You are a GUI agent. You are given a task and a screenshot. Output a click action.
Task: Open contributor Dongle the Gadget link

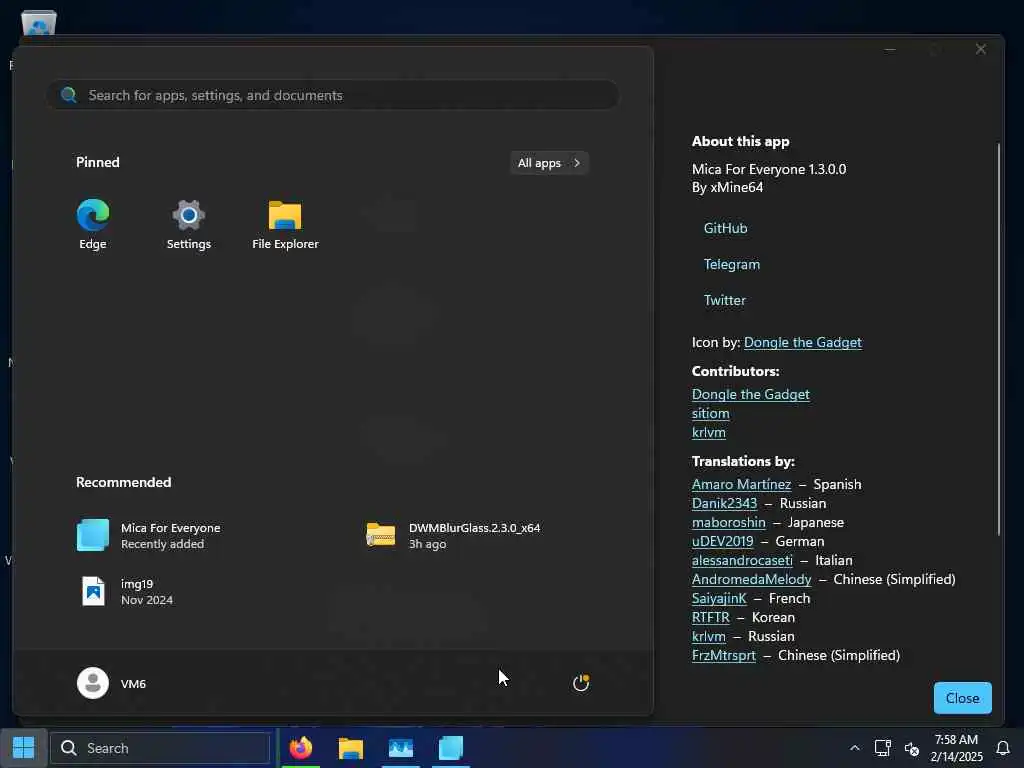point(750,394)
